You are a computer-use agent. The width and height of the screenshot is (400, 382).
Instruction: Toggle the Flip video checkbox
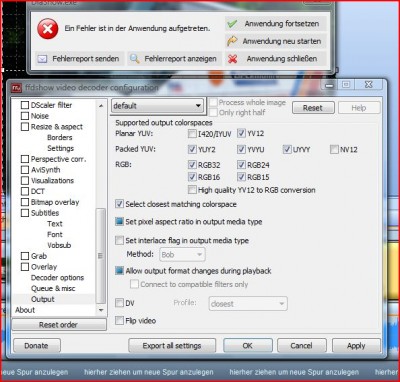pos(119,321)
